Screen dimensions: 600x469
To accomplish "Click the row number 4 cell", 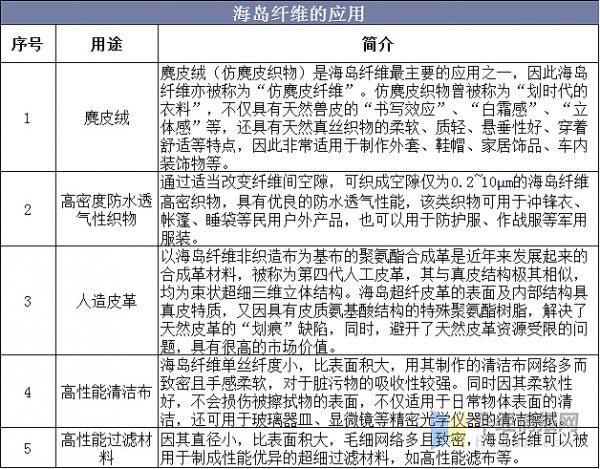I will pos(28,392).
